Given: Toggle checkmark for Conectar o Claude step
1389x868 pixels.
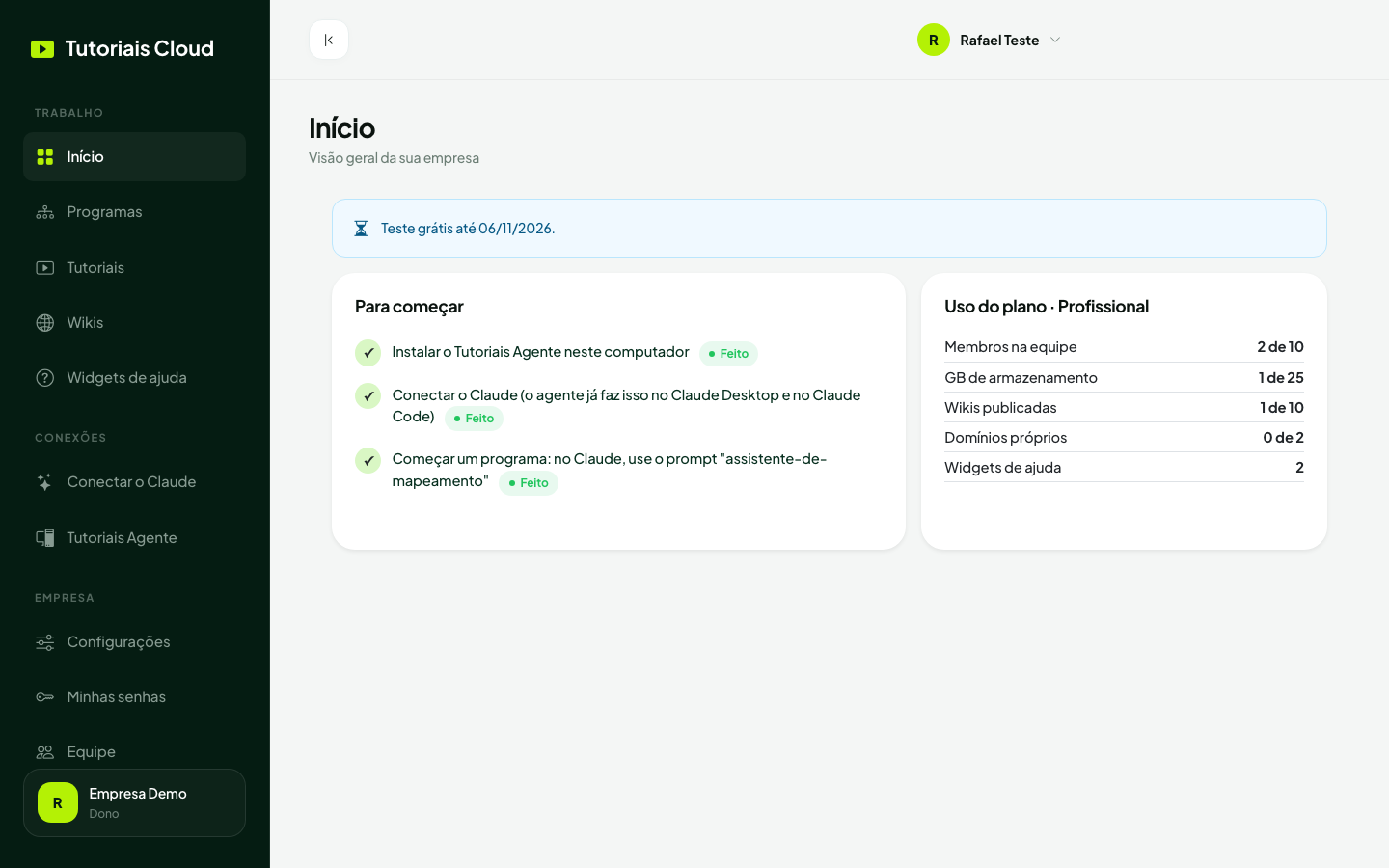Looking at the screenshot, I should [368, 396].
